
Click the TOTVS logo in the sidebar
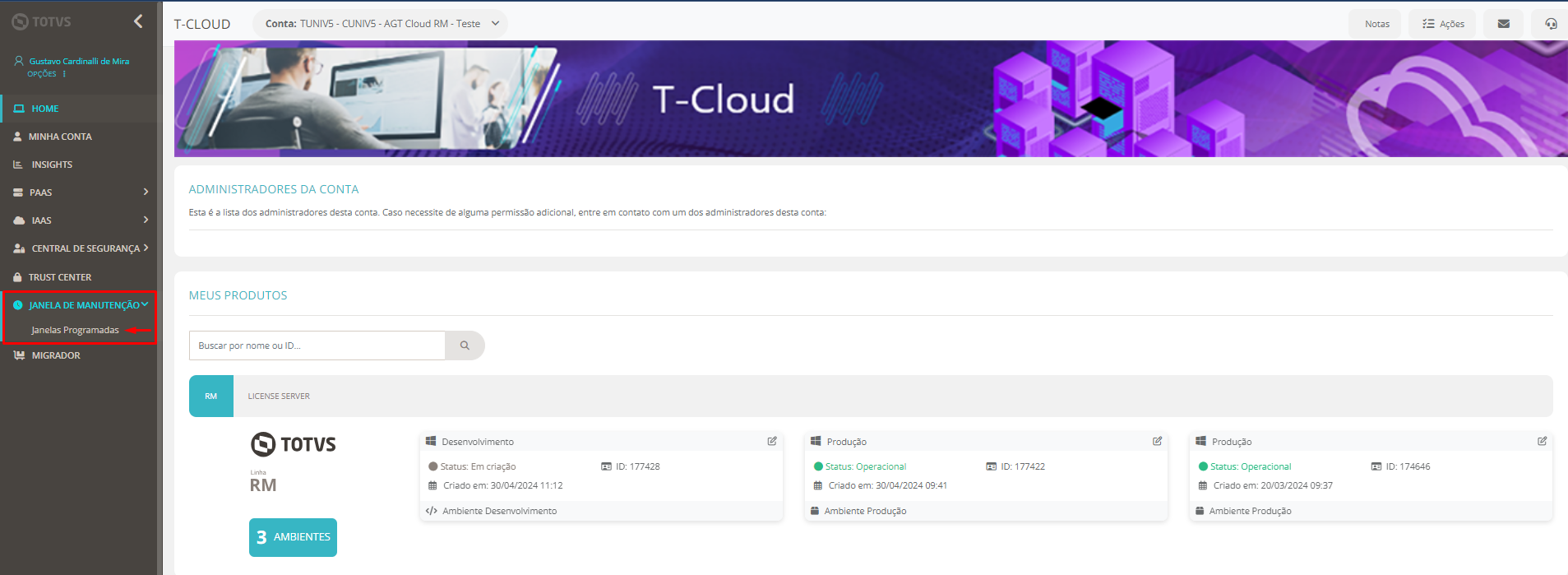(x=41, y=22)
